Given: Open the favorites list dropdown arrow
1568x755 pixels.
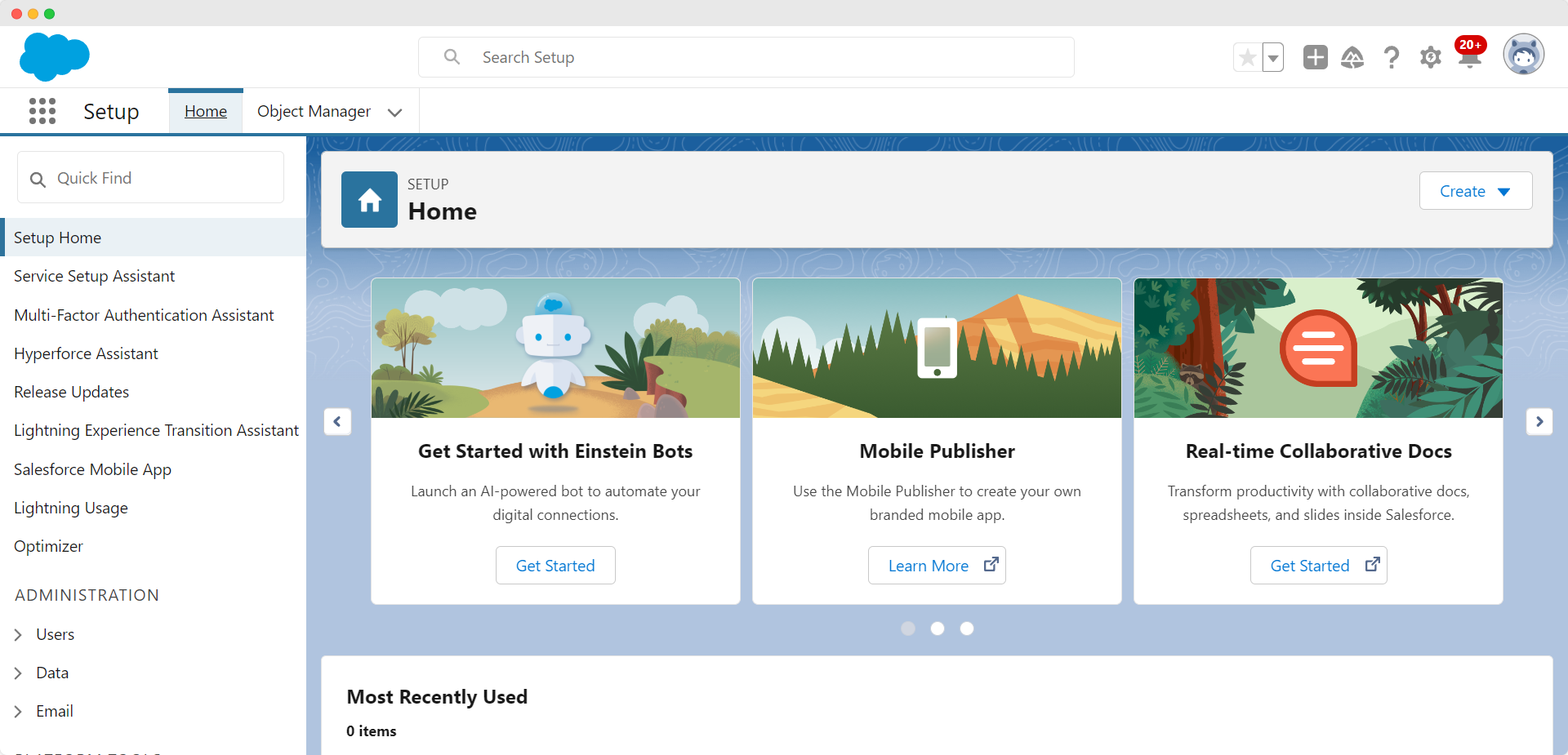Looking at the screenshot, I should pos(1273,57).
